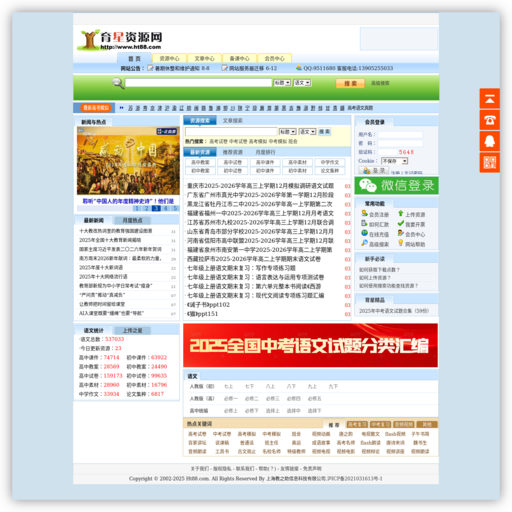This screenshot has height=512, width=512.
Task: Click the orange QQ penguin floating icon
Action: point(489,141)
